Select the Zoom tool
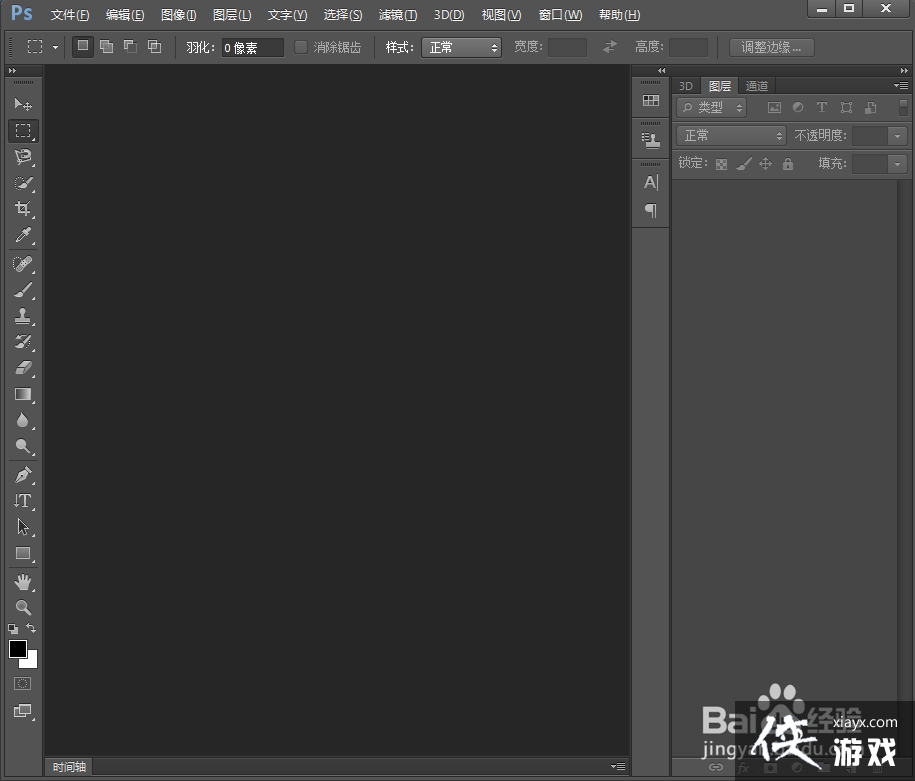915x781 pixels. [x=23, y=607]
